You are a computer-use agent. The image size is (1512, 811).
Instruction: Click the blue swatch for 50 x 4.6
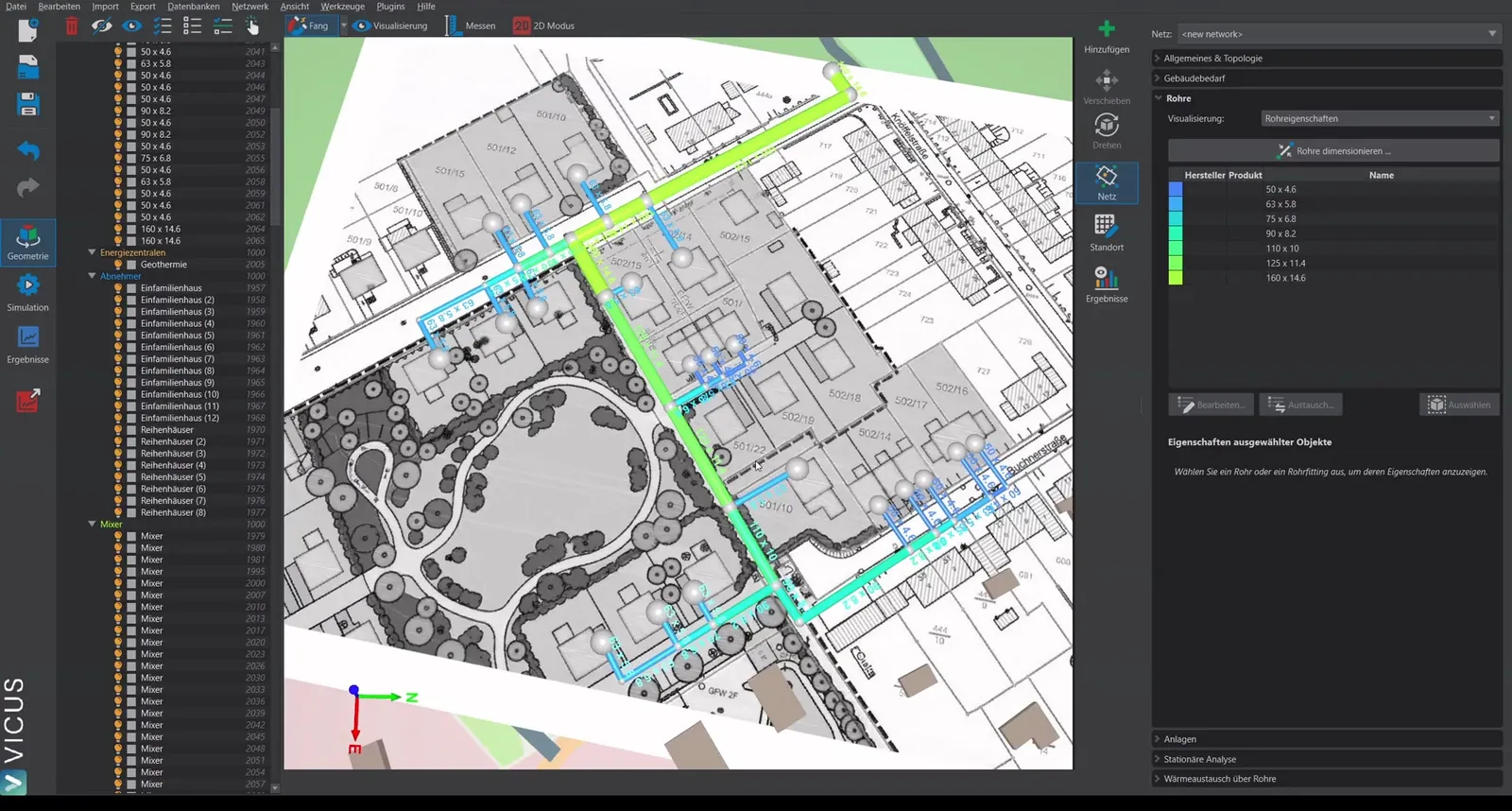[x=1176, y=189]
